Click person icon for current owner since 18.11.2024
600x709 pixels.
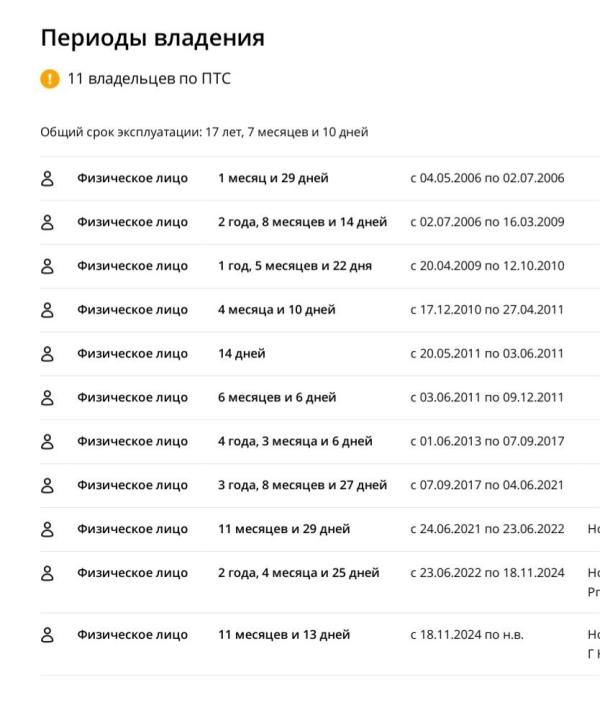[x=46, y=635]
